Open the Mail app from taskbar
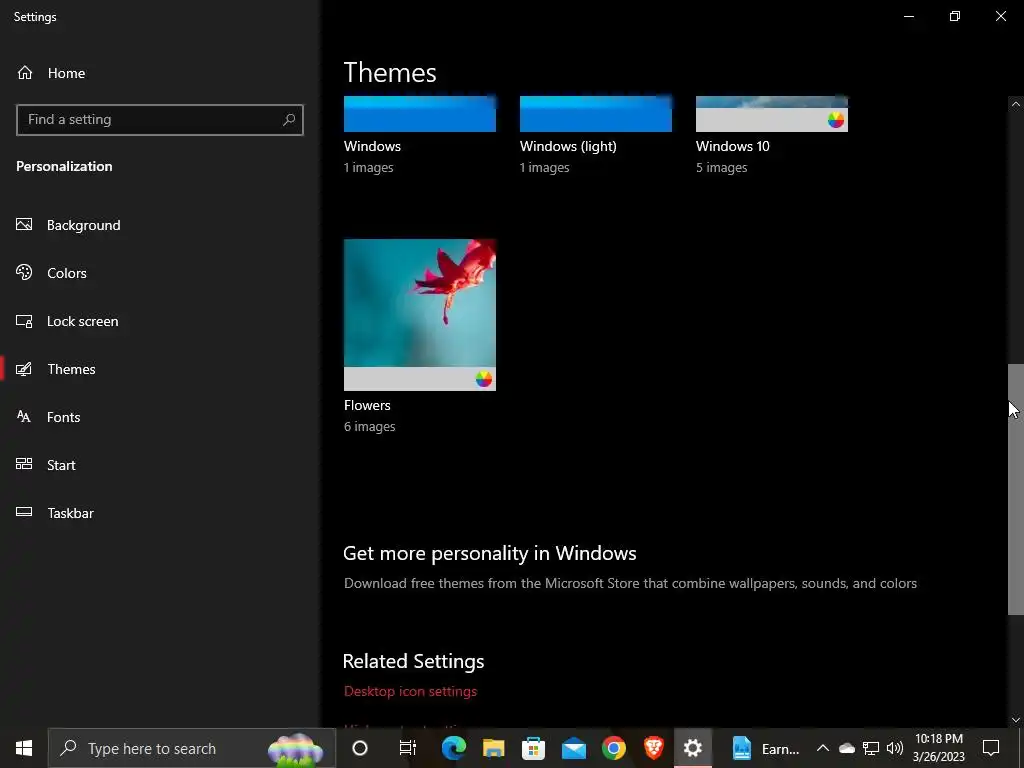 coord(573,748)
